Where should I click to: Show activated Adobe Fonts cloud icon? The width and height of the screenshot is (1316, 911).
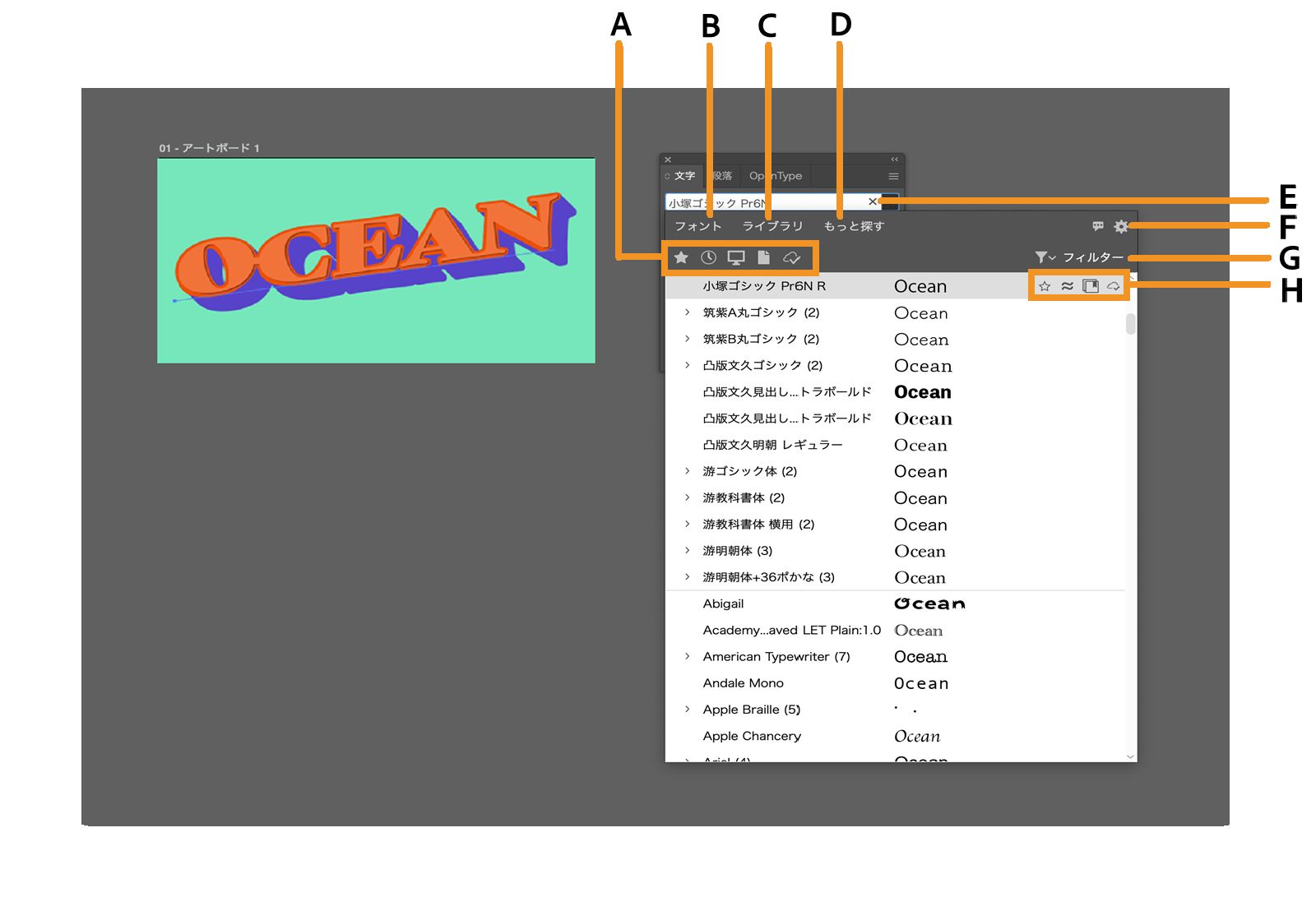click(x=791, y=258)
